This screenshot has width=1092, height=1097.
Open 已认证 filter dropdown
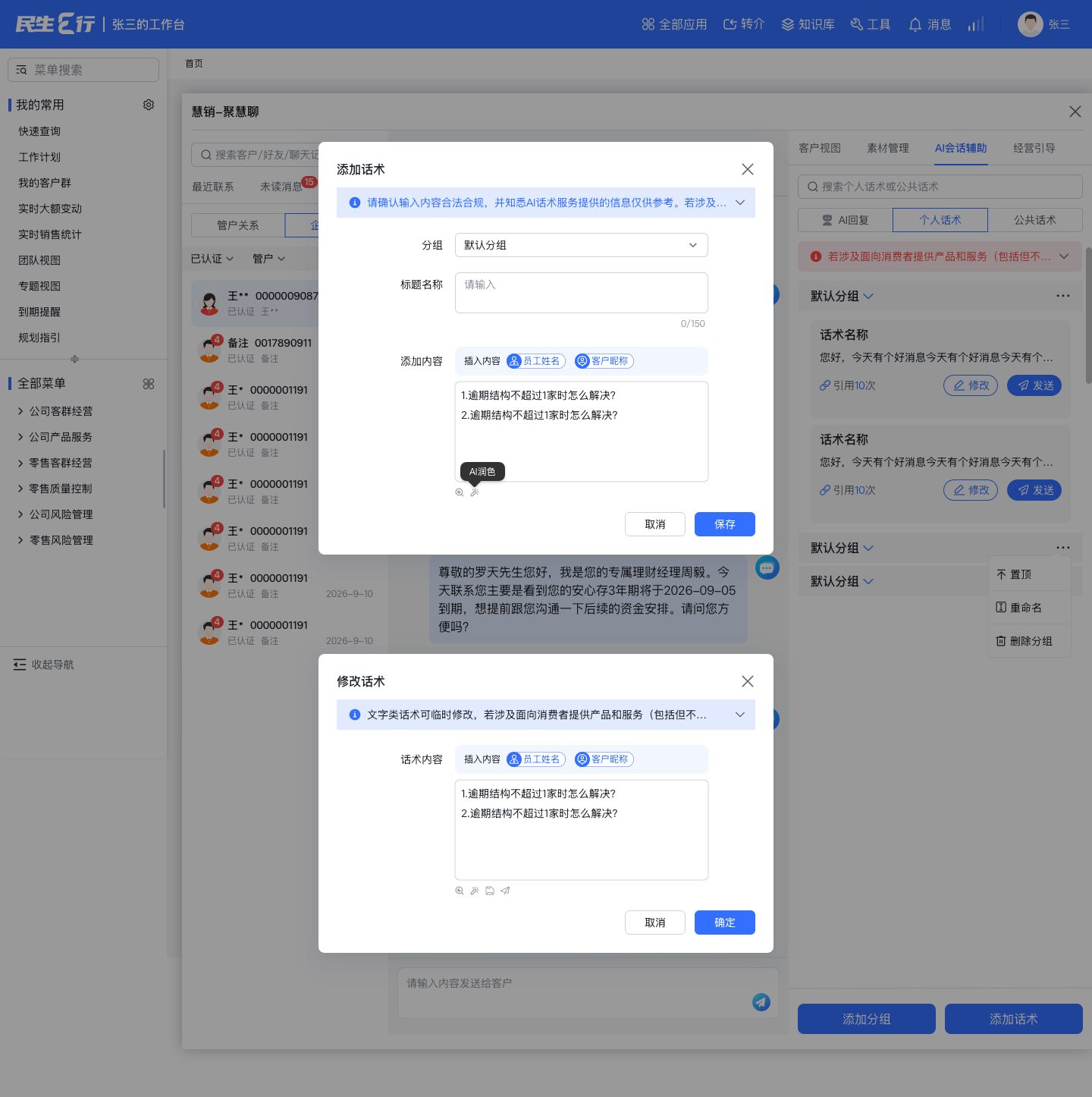pyautogui.click(x=212, y=259)
